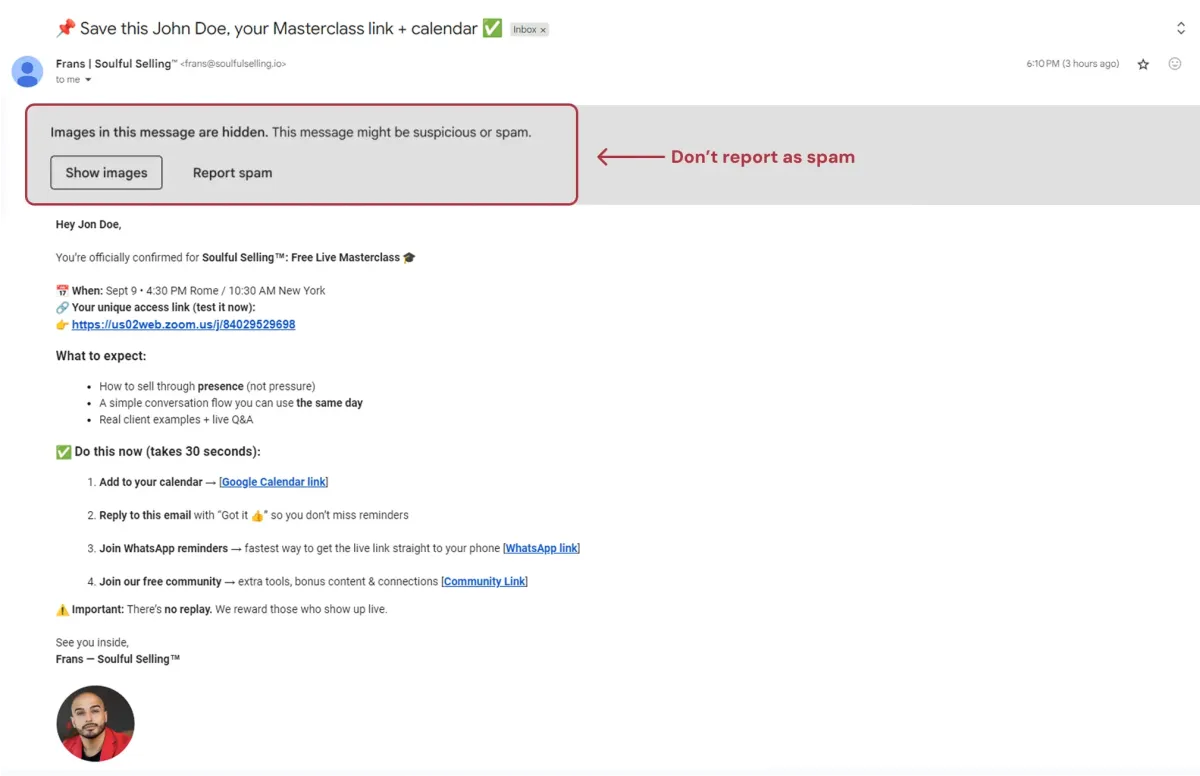Click sender name Frans | Soulful Selling
The width and height of the screenshot is (1200, 776).
click(x=113, y=63)
